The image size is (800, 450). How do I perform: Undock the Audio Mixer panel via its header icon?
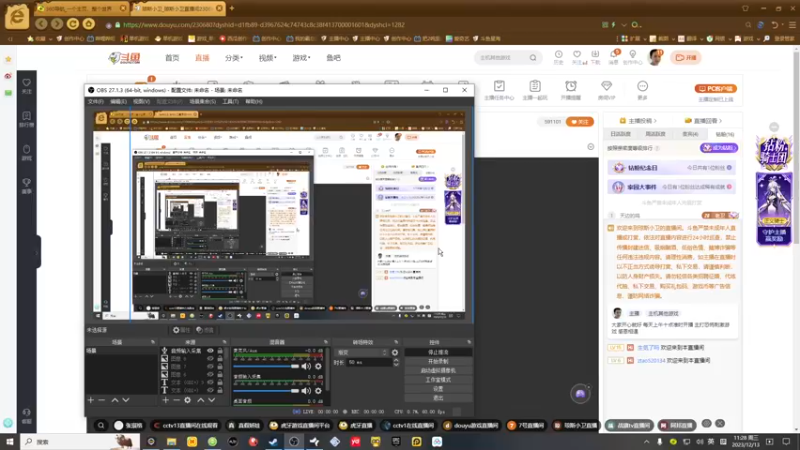tap(326, 342)
